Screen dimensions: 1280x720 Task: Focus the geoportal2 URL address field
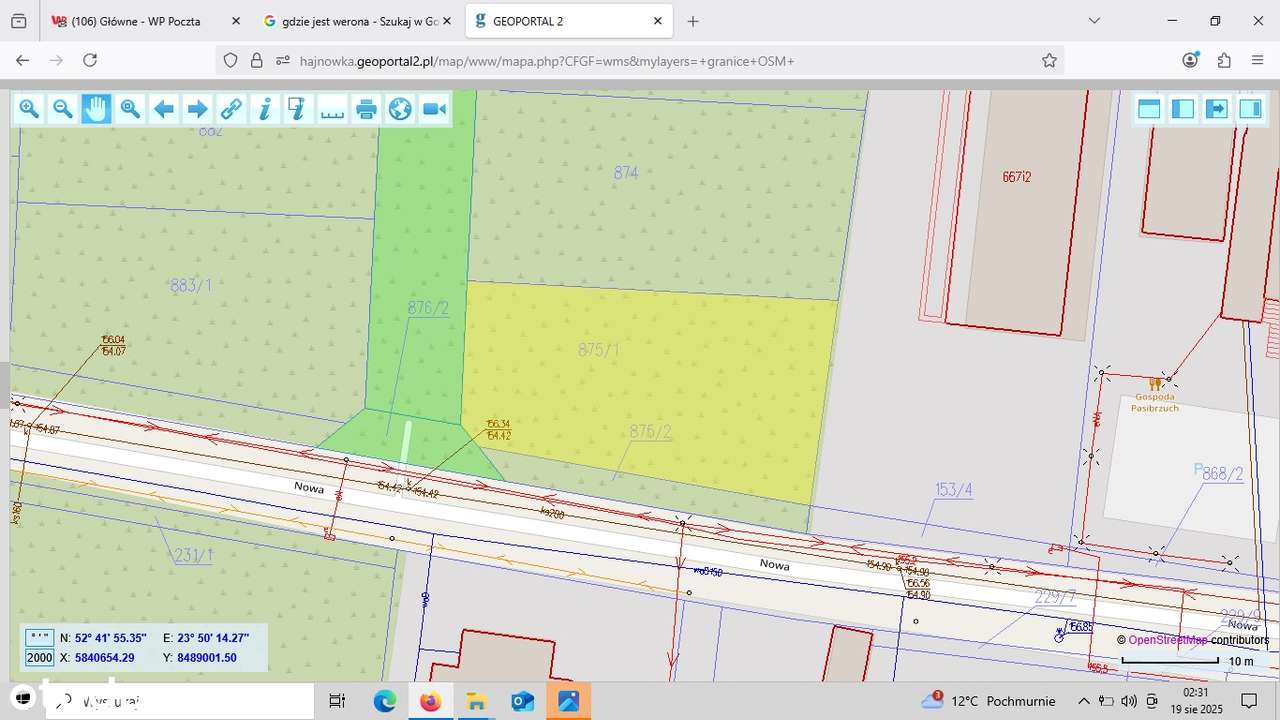pyautogui.click(x=640, y=60)
